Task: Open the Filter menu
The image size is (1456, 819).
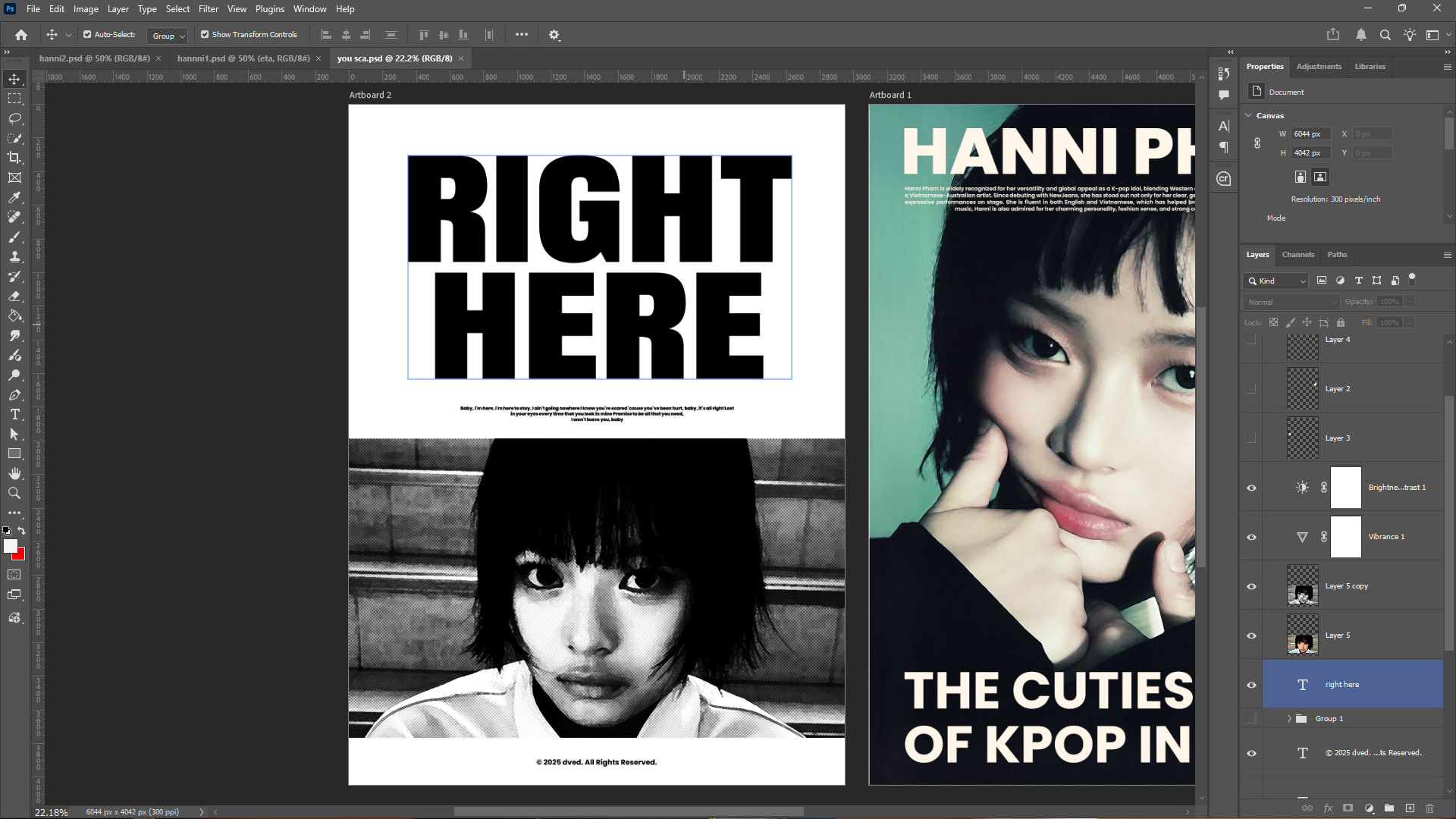Action: pyautogui.click(x=209, y=8)
